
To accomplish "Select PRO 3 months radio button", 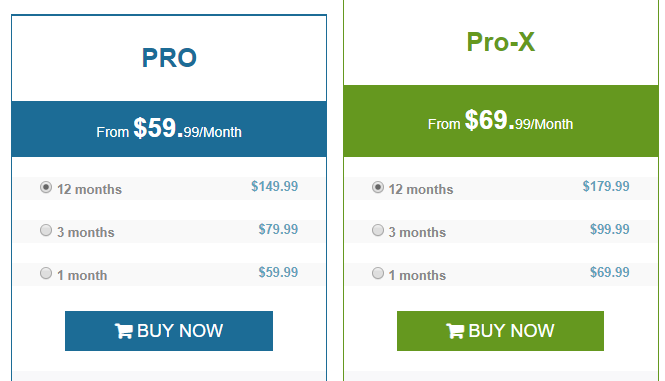I will point(46,230).
